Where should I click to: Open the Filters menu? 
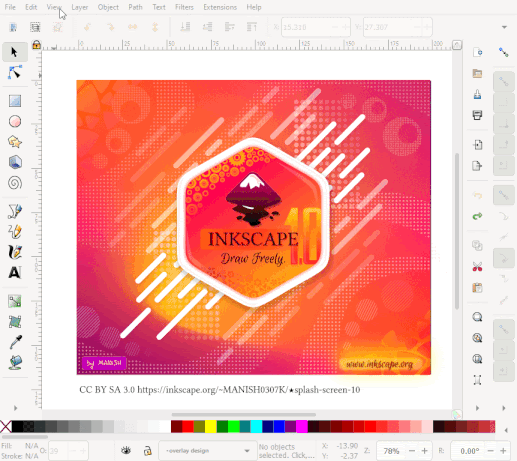click(184, 7)
